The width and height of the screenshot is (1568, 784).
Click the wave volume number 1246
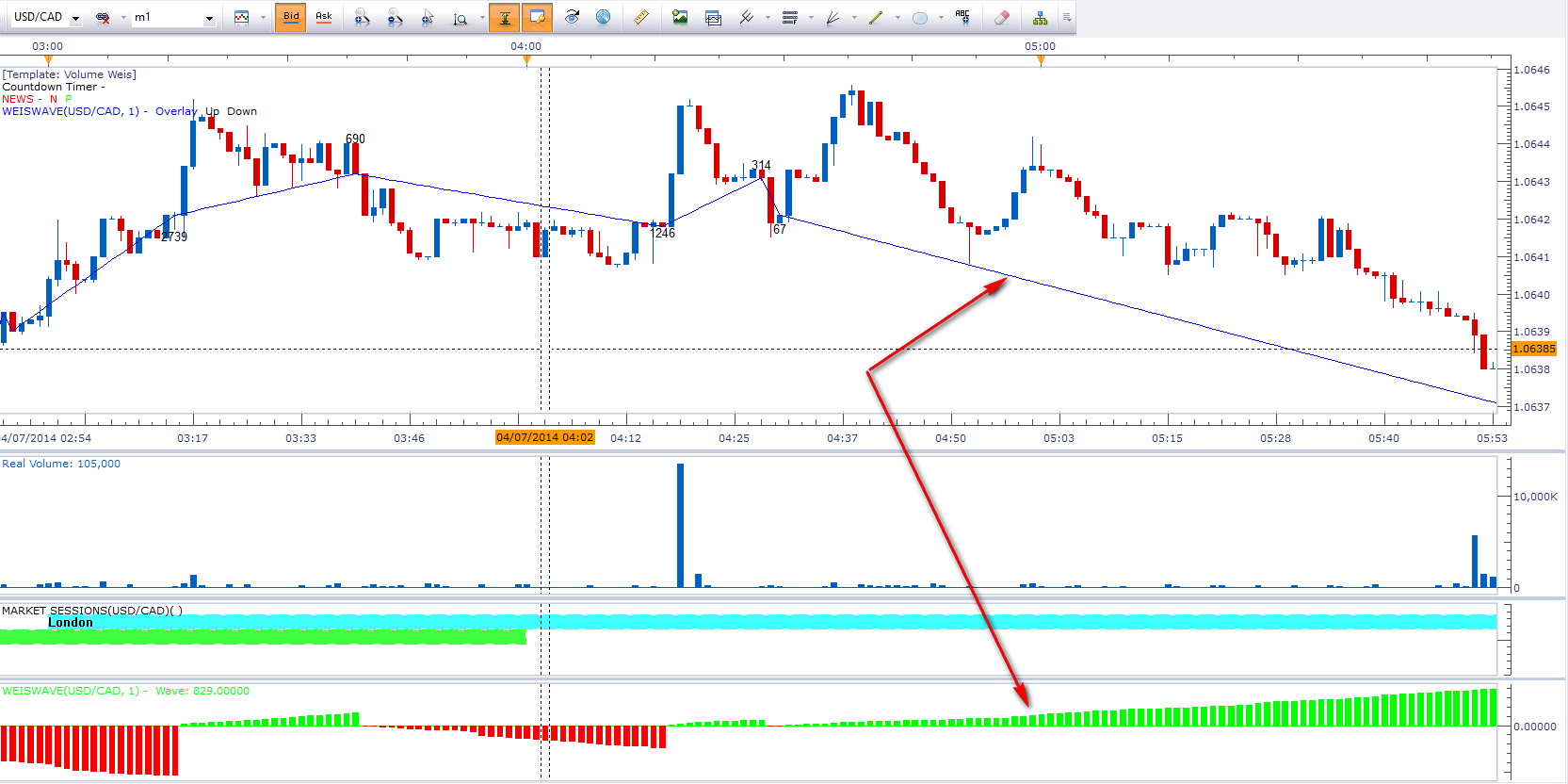coord(663,233)
